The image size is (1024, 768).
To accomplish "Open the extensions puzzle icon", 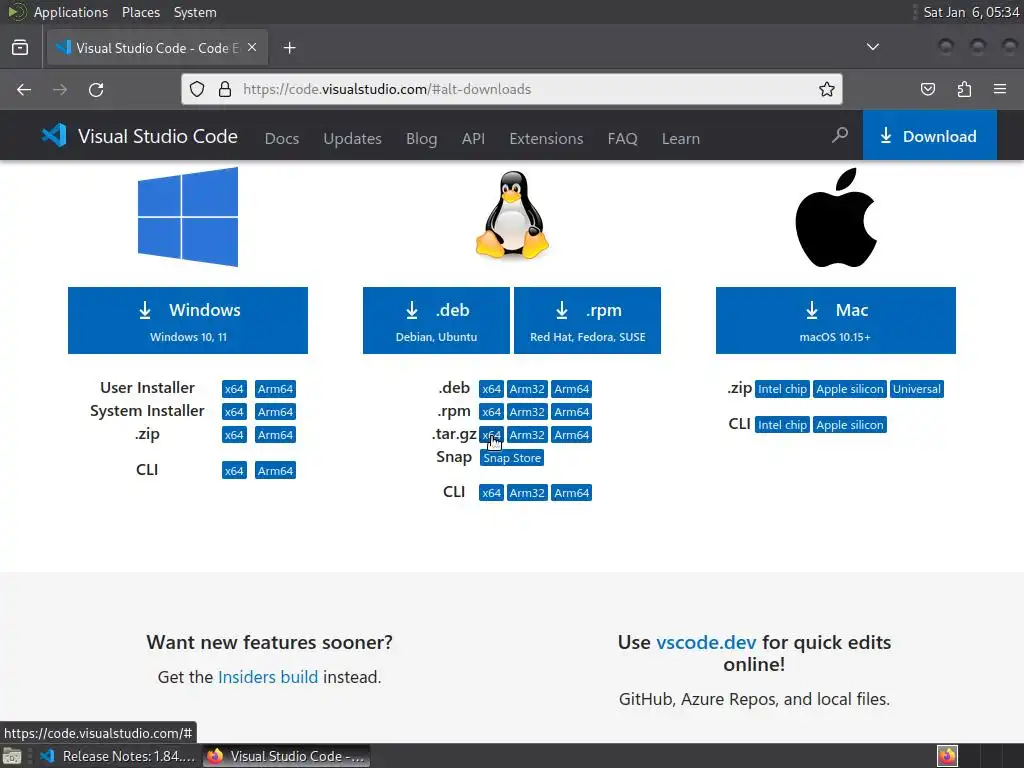I will pyautogui.click(x=964, y=89).
